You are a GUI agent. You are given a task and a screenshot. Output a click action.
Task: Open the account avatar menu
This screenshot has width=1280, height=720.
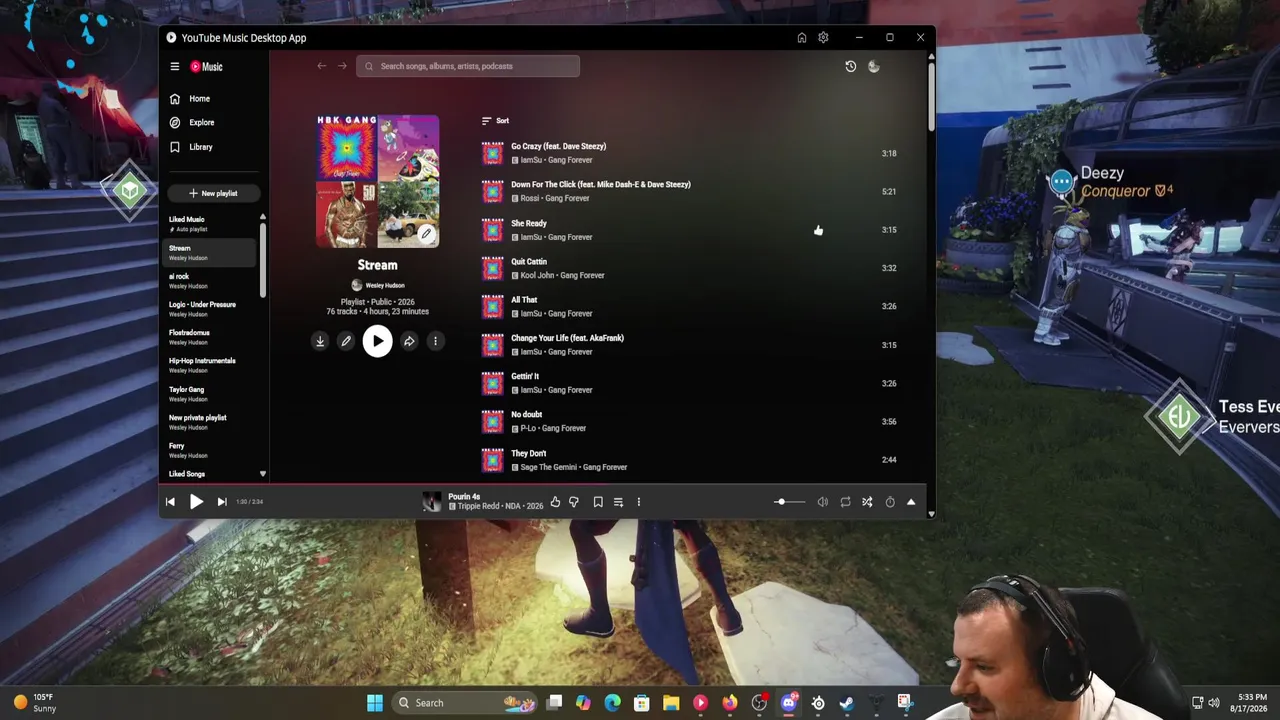[x=873, y=66]
